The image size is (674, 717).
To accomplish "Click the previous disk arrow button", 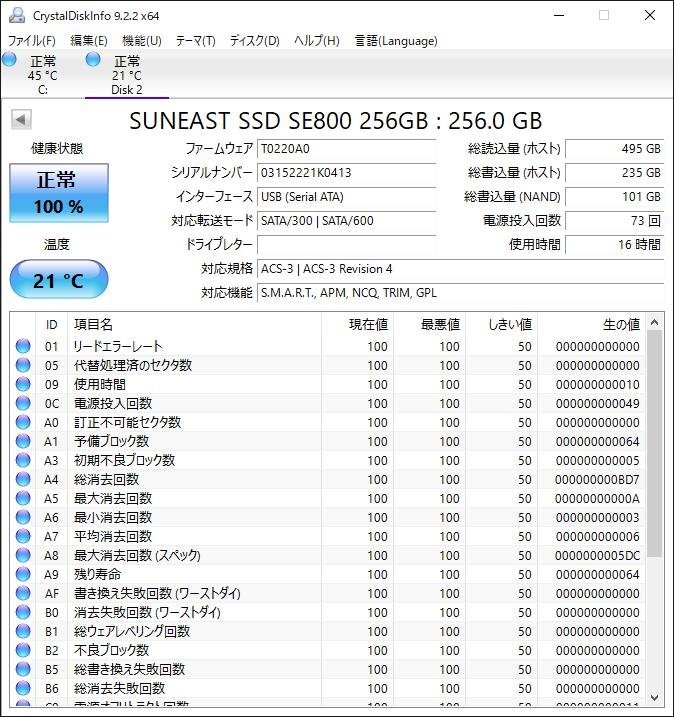I will (21, 120).
